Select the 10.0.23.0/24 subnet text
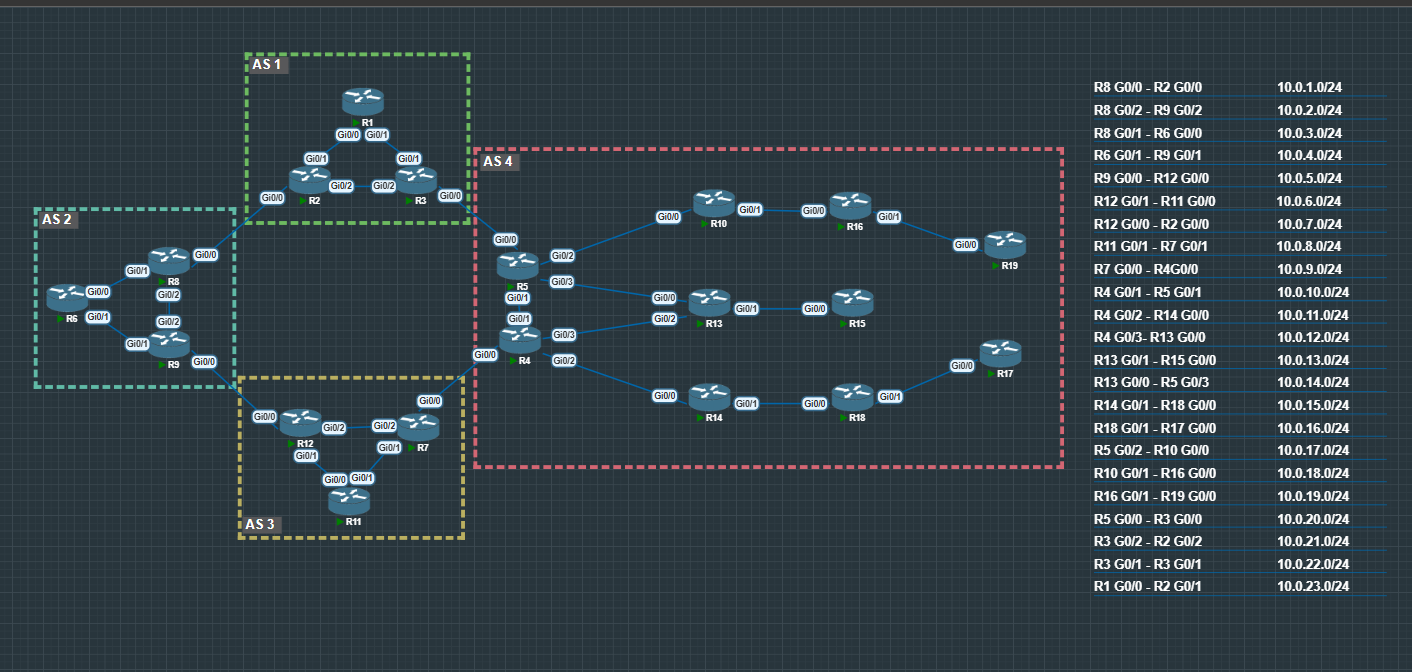 1313,586
